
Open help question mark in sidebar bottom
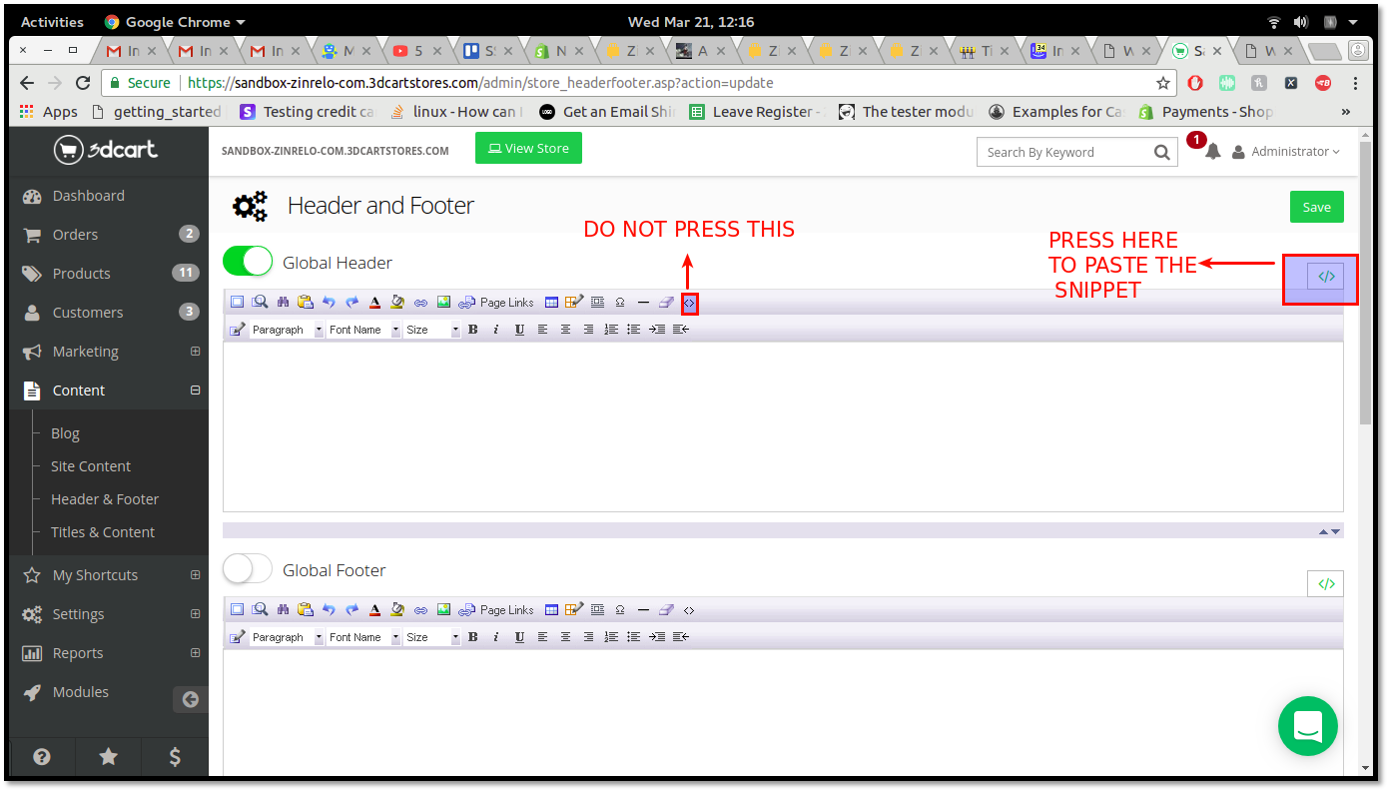coord(42,757)
